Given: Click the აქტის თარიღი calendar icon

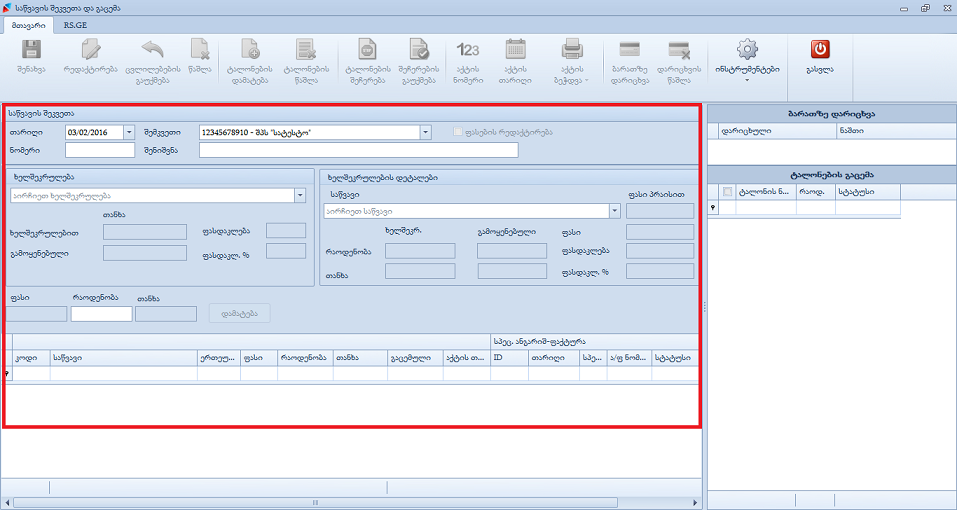Looking at the screenshot, I should (x=516, y=49).
